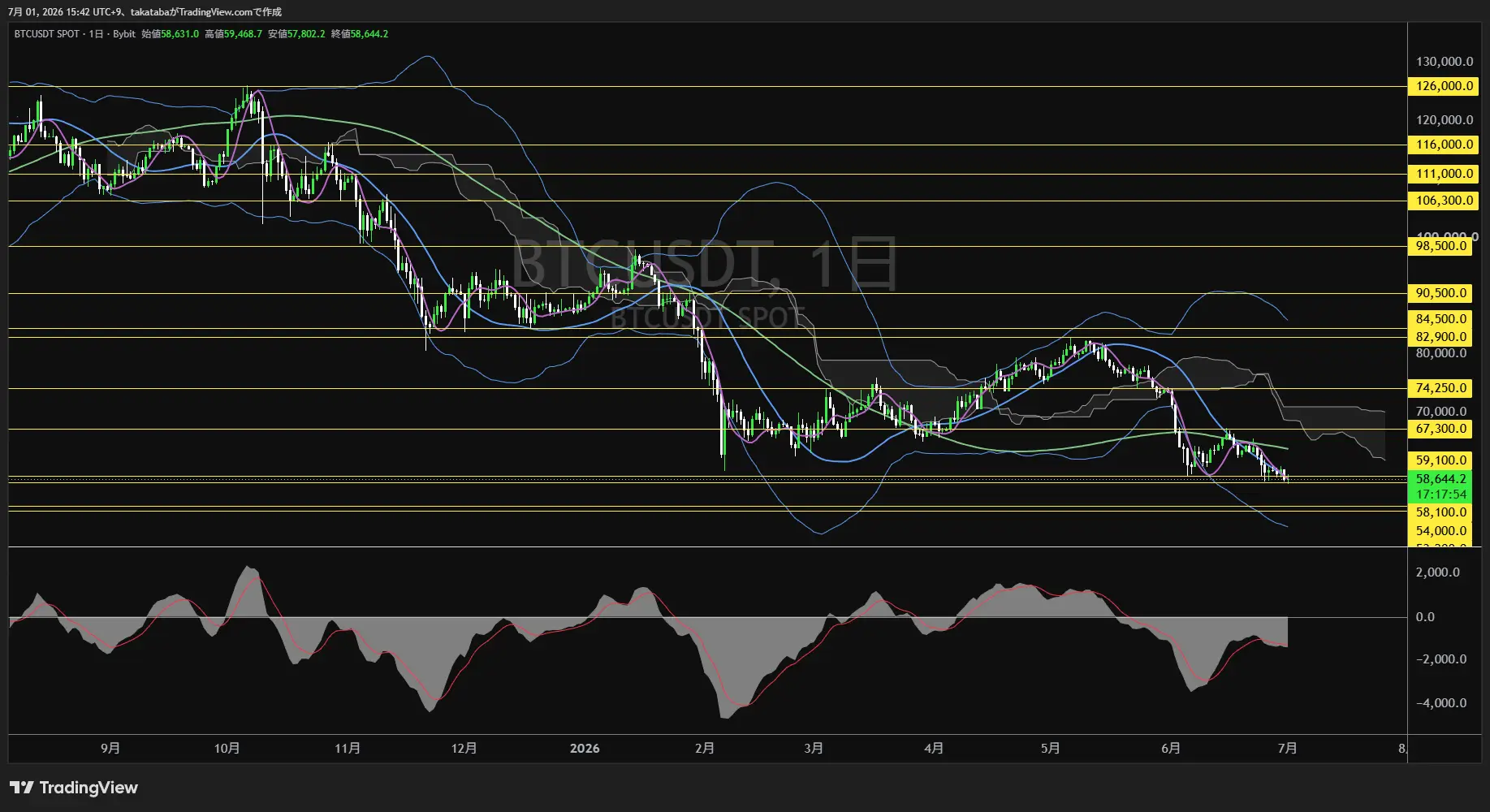Click the 6月 time axis label
This screenshot has height=812, width=1490.
1171,748
